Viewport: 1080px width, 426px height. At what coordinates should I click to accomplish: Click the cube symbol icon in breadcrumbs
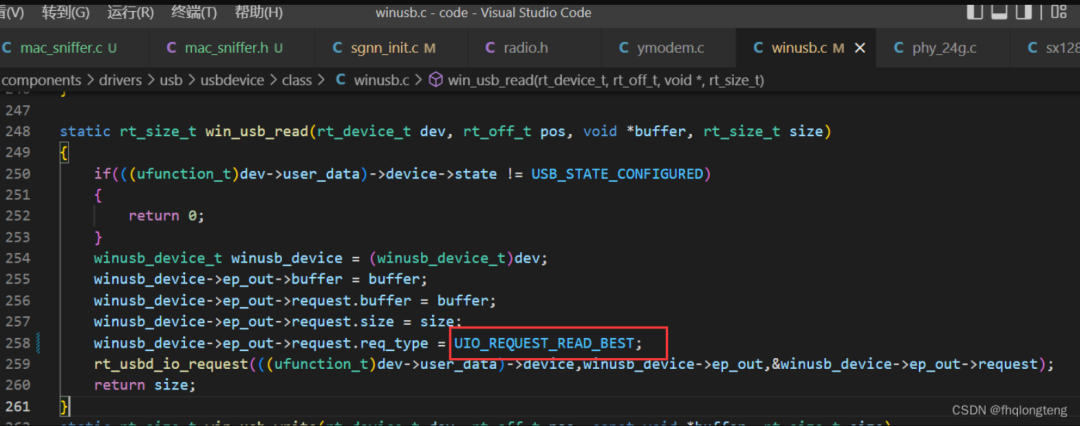tap(436, 81)
